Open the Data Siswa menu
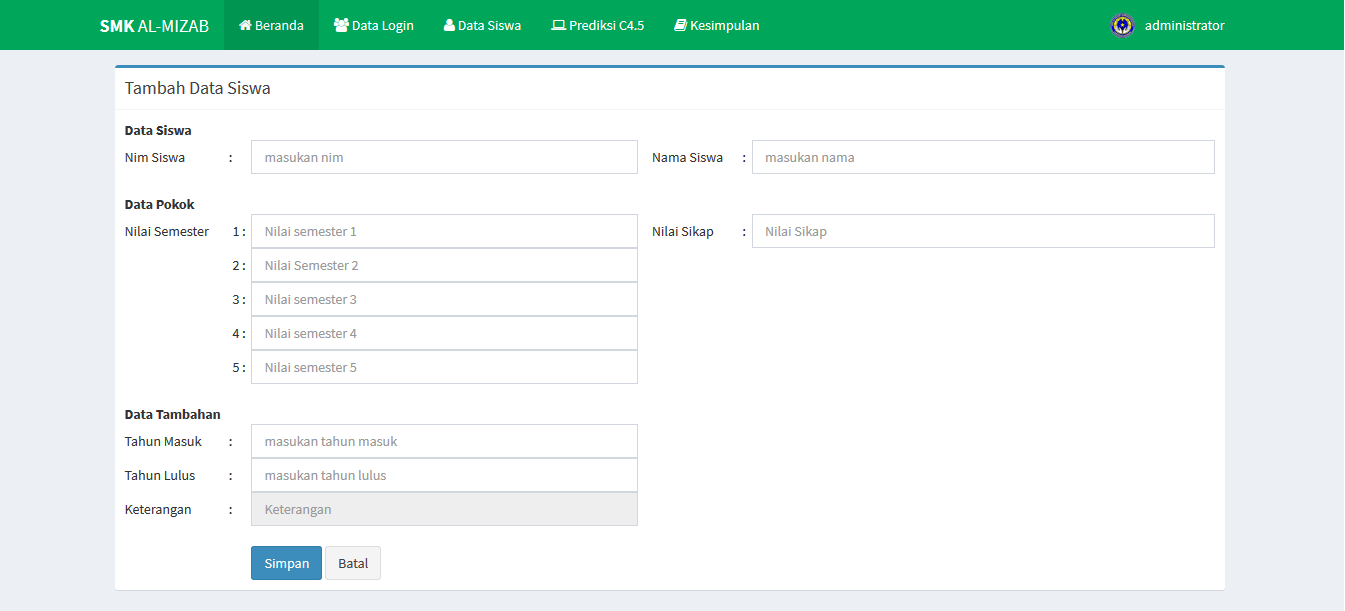 click(x=482, y=25)
